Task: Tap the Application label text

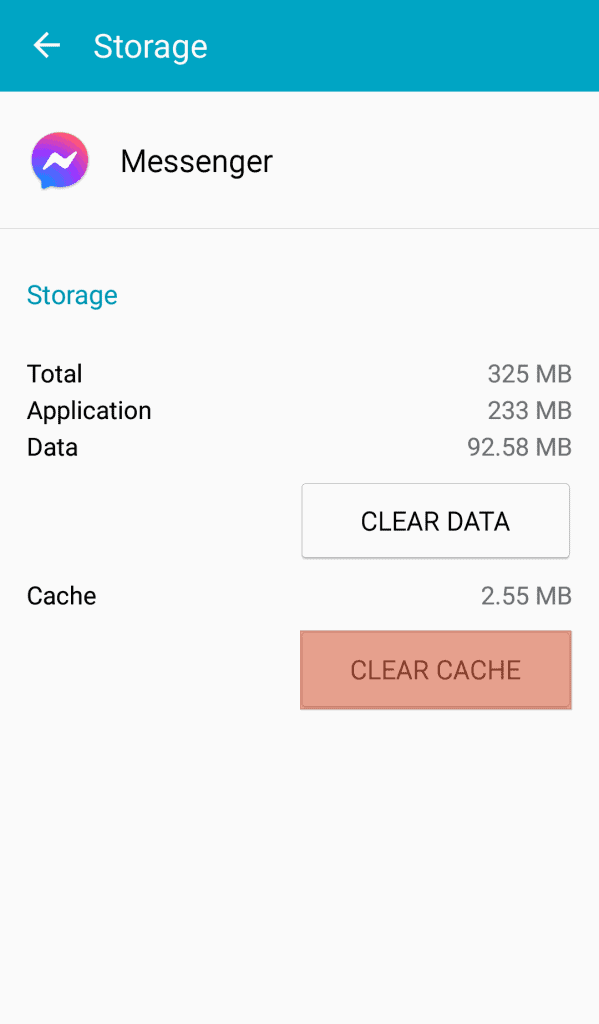Action: pos(88,410)
